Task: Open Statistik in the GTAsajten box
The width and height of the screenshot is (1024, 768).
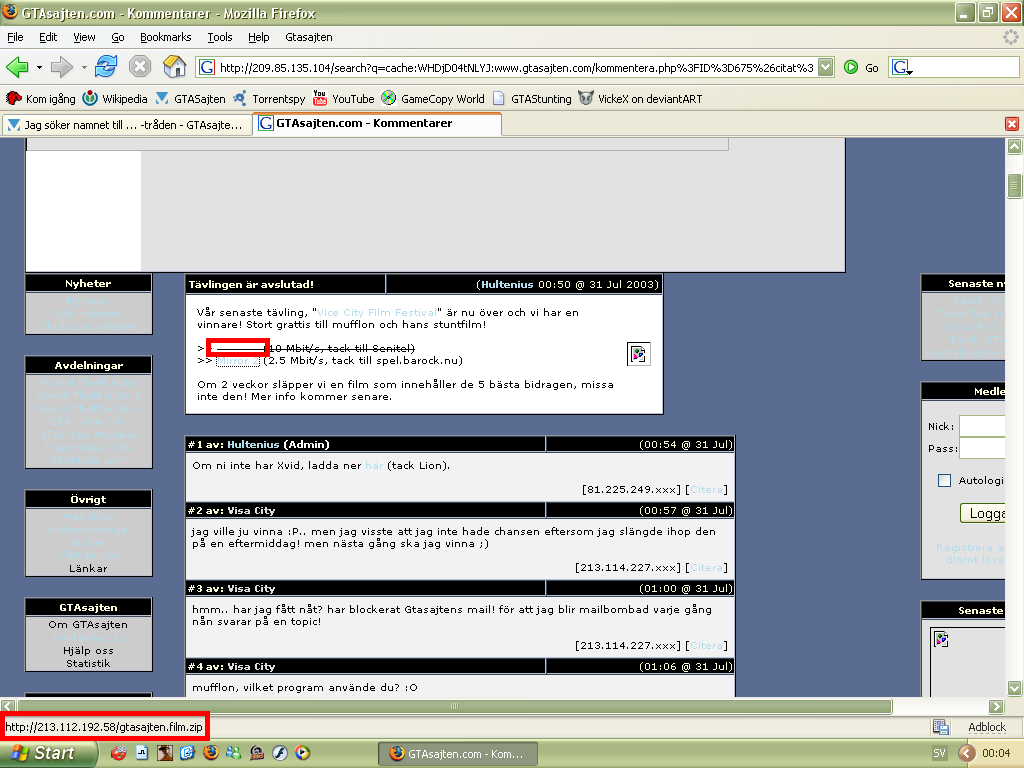Action: pos(88,664)
